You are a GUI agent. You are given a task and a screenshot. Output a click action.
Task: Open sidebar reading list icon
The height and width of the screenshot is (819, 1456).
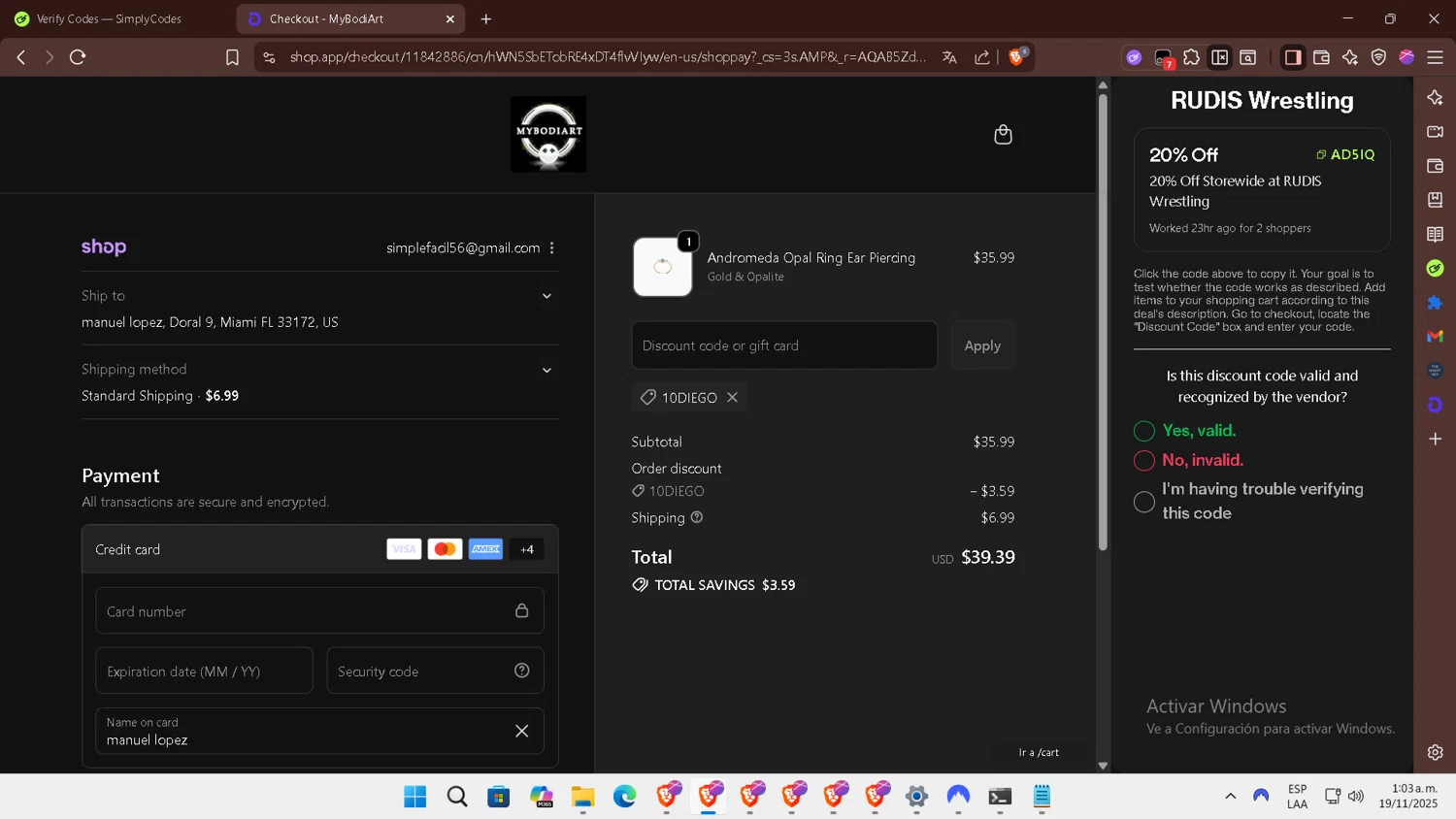[1435, 234]
